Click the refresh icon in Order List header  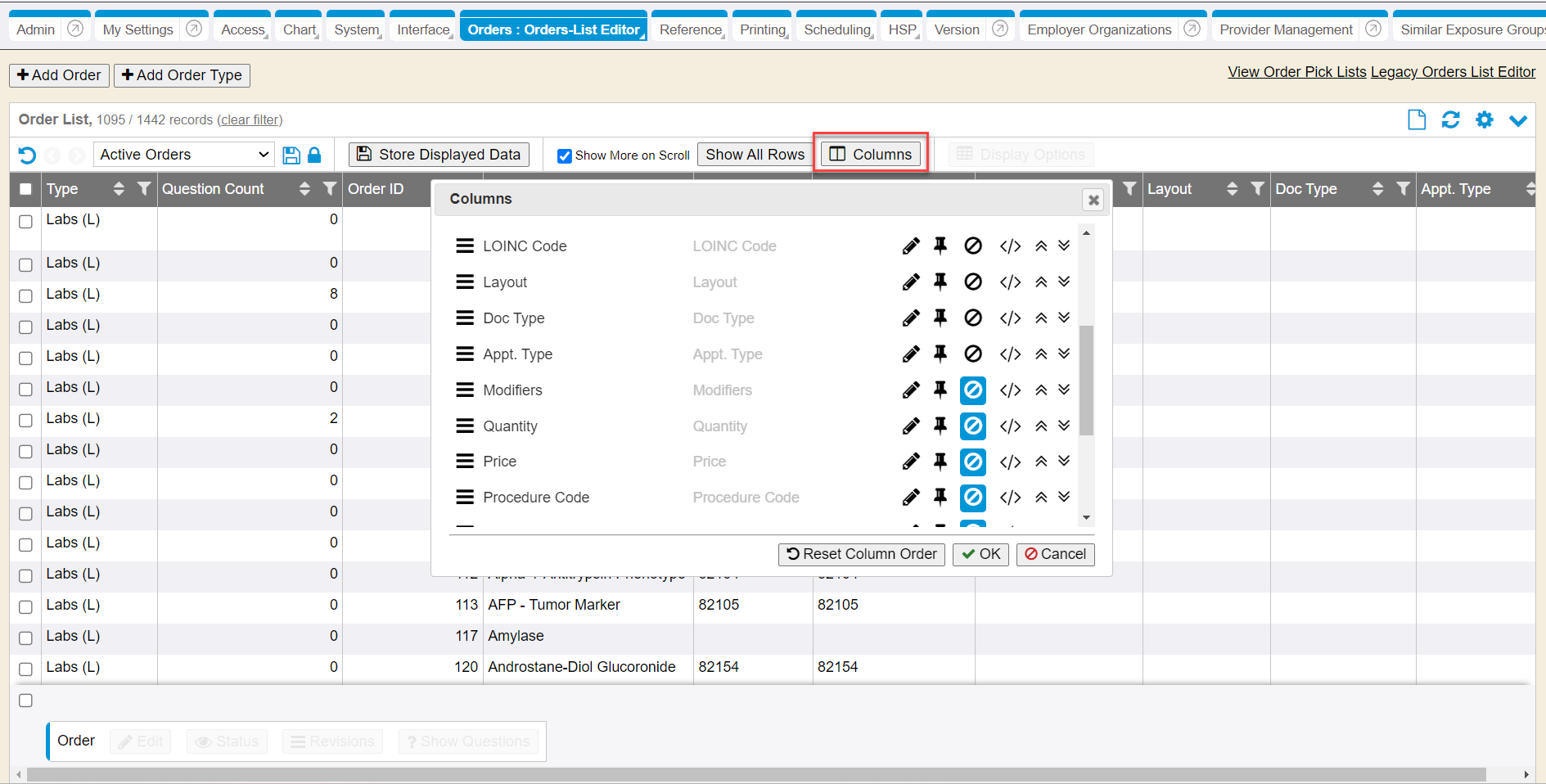pos(1450,120)
